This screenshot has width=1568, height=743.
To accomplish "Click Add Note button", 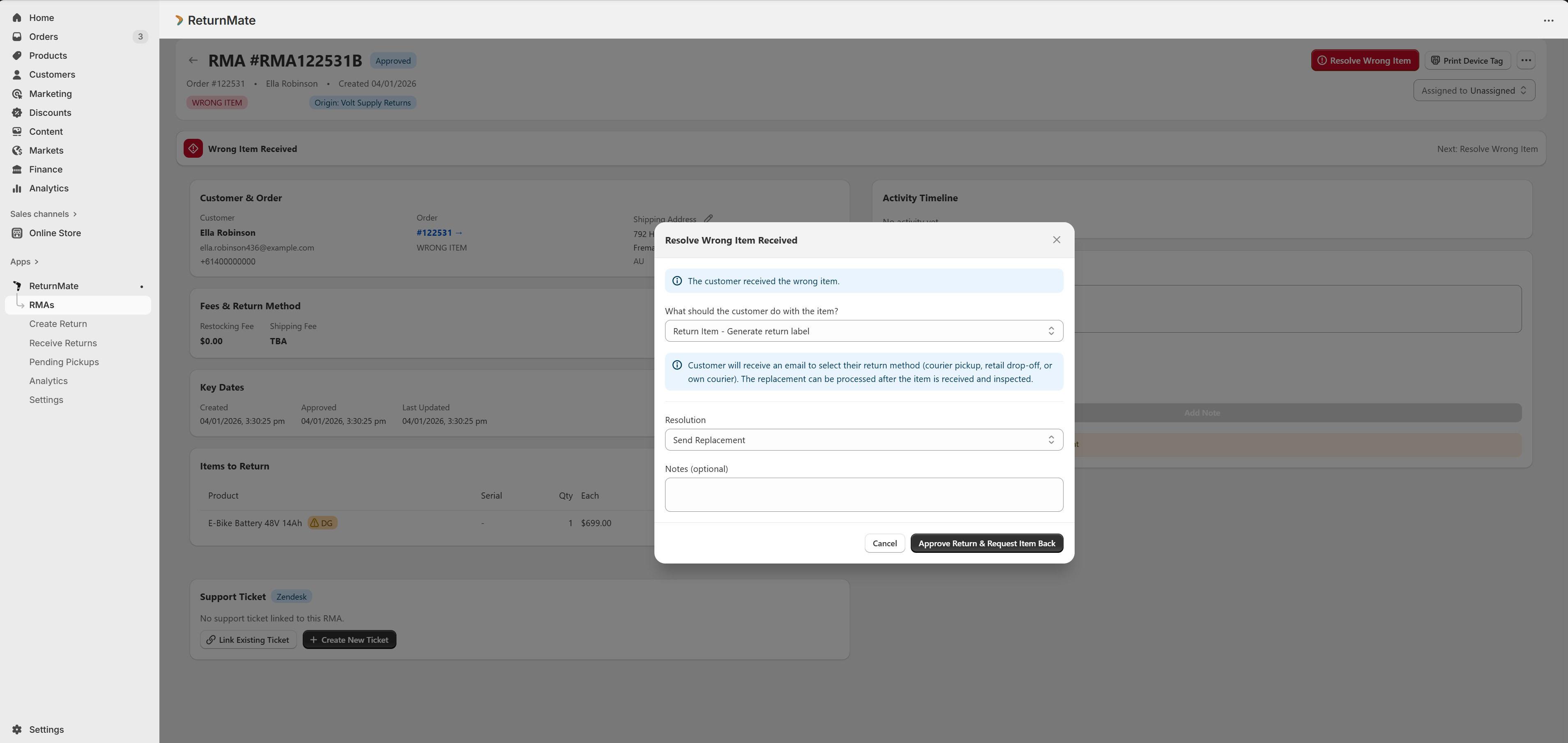I will [x=1202, y=413].
